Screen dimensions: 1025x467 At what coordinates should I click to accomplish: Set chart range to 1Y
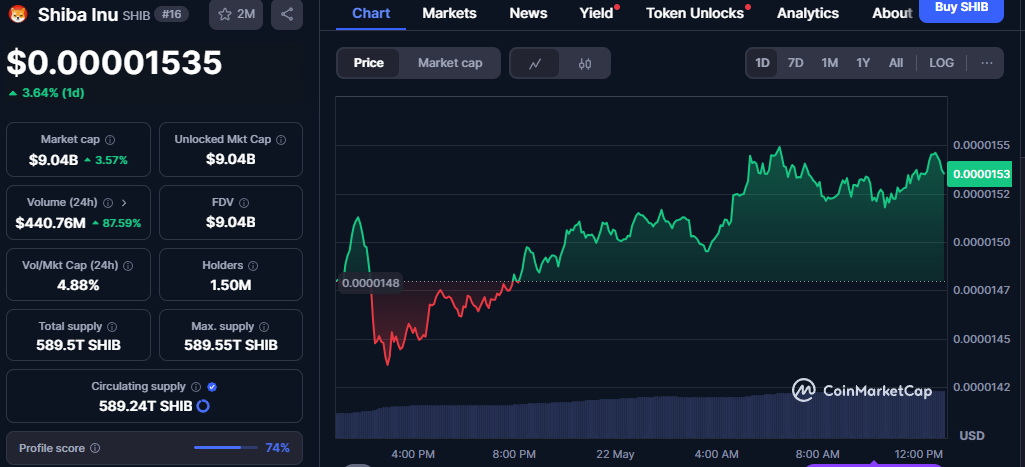click(863, 63)
